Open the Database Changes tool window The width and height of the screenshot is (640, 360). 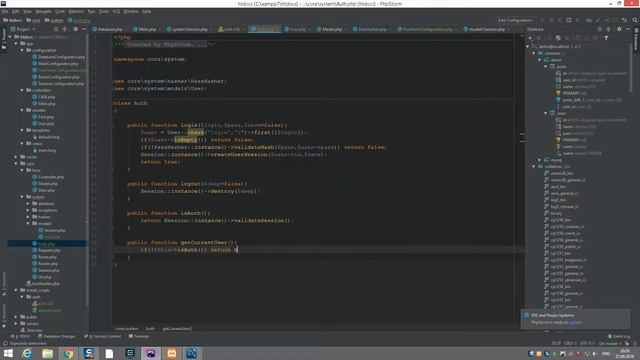[57, 336]
